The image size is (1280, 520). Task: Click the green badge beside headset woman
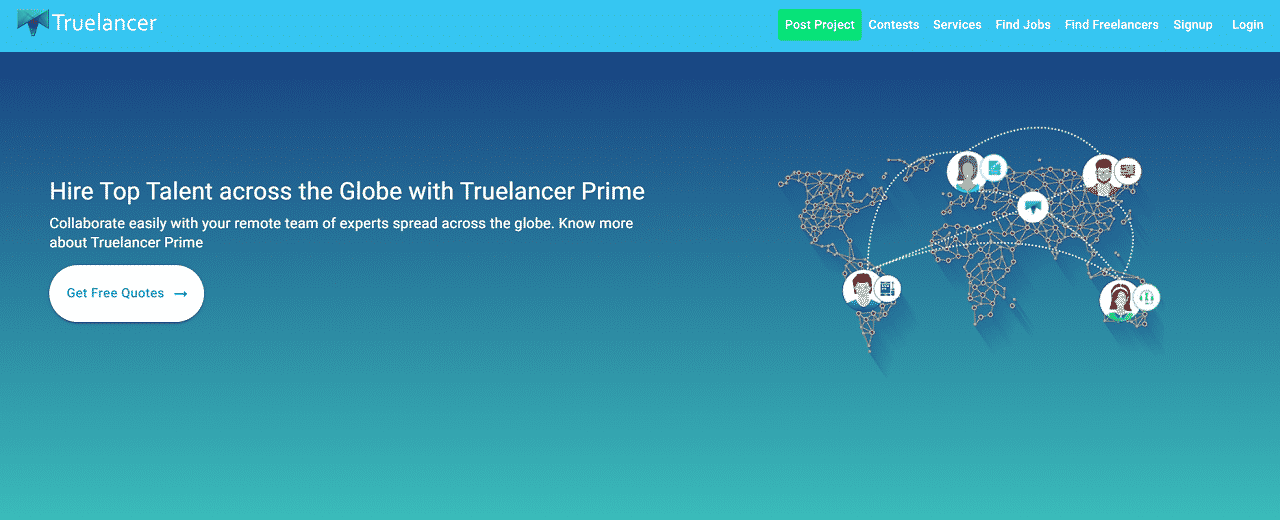[1147, 297]
